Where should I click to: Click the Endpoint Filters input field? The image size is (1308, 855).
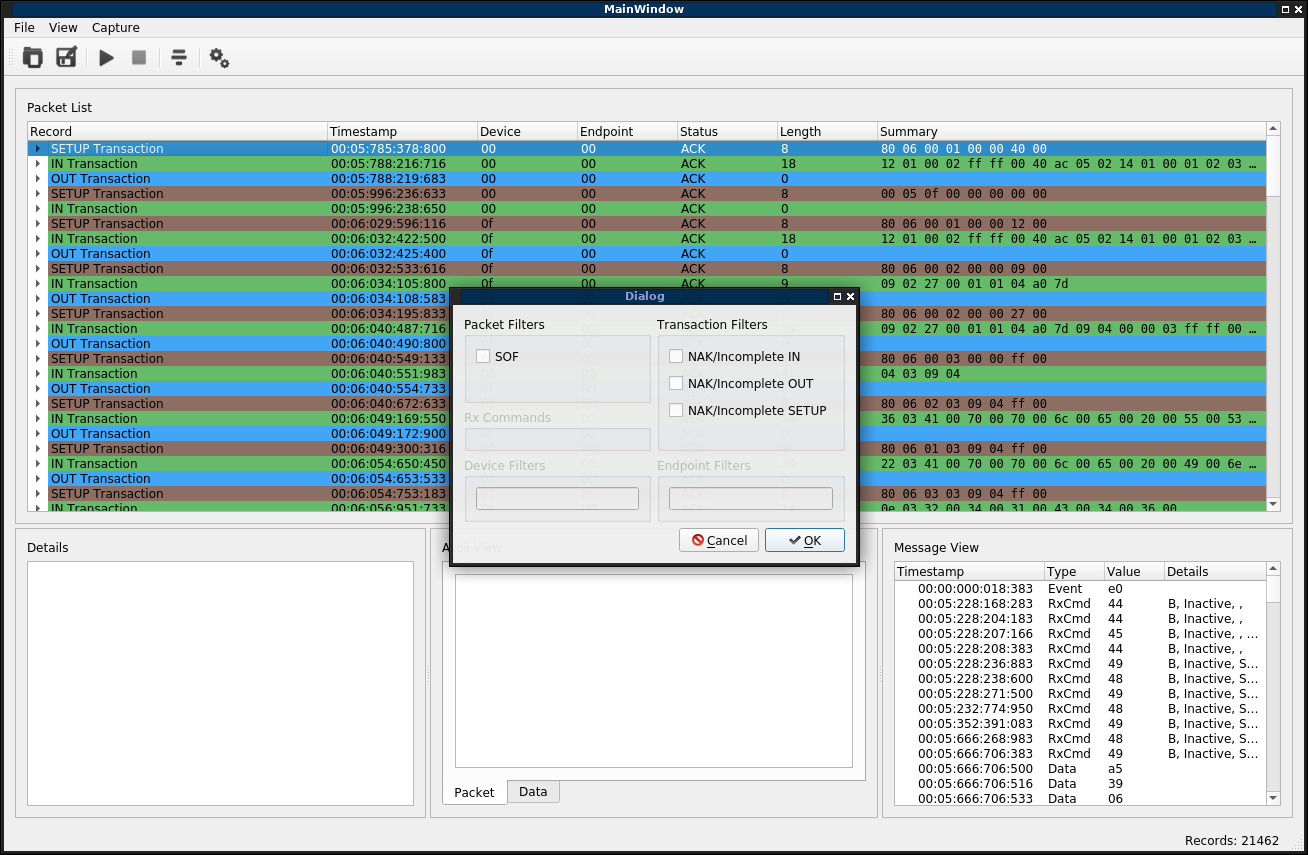click(751, 498)
